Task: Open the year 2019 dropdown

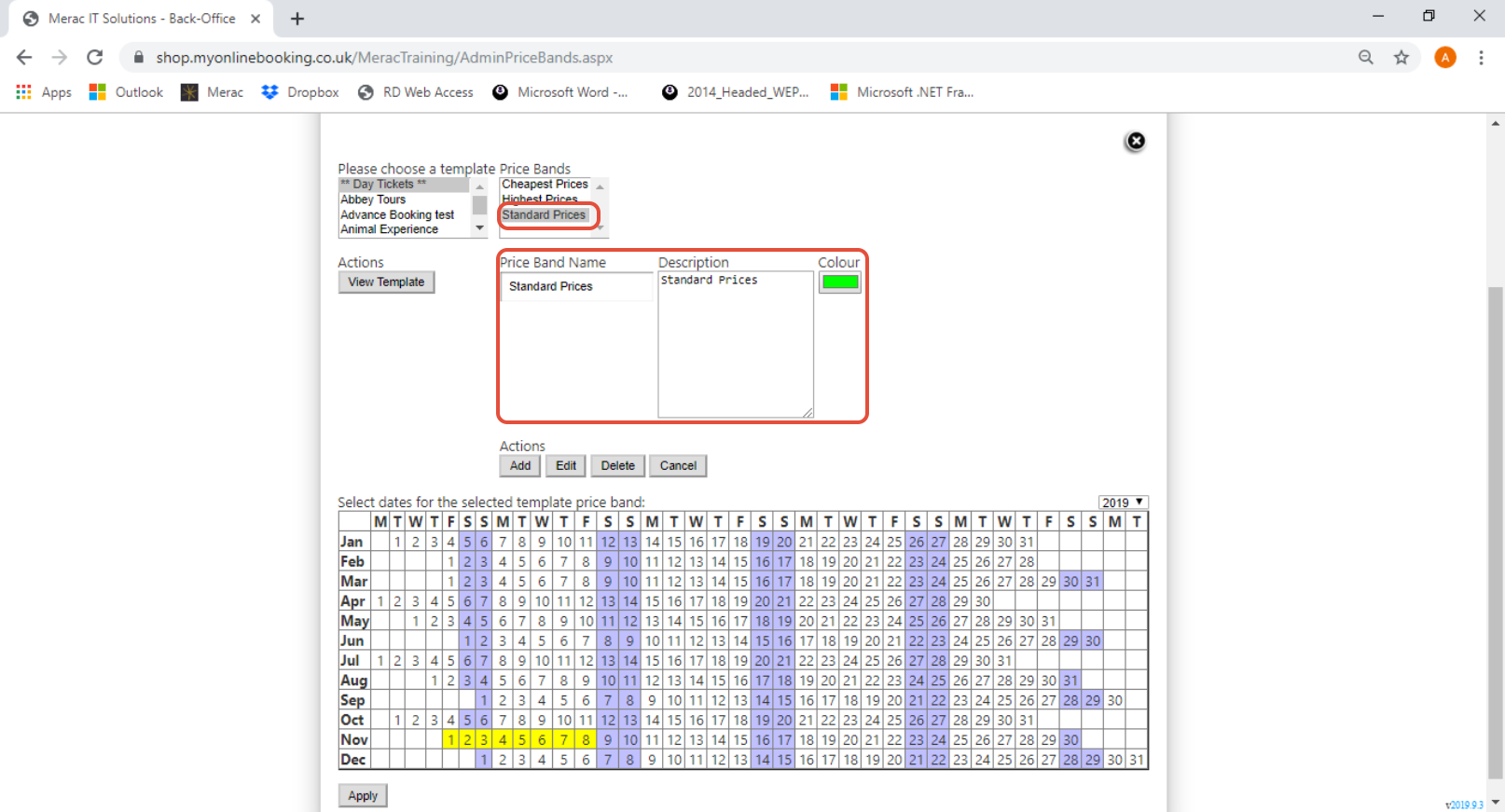Action: (x=1123, y=502)
